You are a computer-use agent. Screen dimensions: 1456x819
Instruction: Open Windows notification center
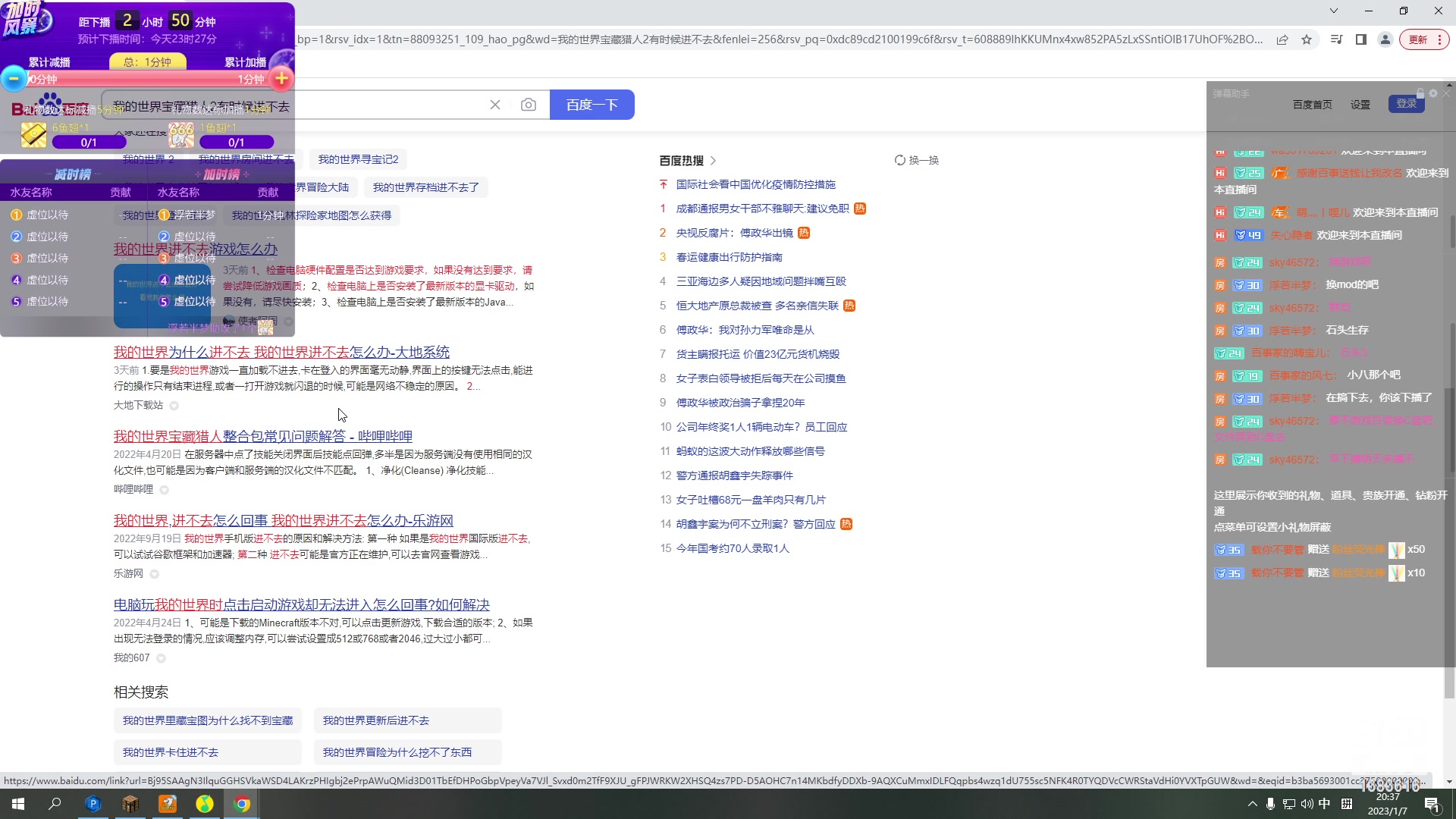click(1432, 805)
